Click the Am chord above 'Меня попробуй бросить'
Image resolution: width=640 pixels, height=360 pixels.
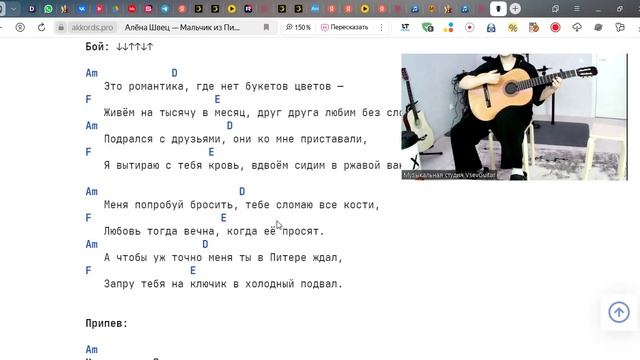tap(91, 191)
